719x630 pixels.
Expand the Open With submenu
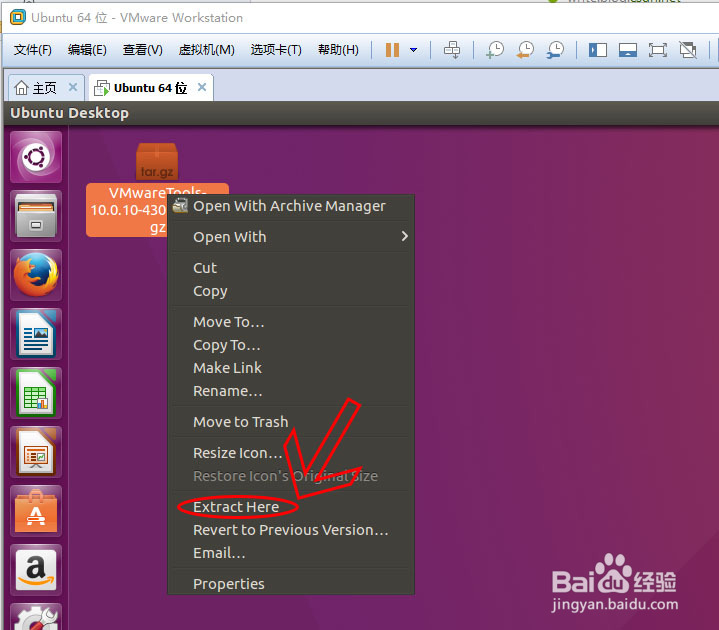(x=291, y=237)
